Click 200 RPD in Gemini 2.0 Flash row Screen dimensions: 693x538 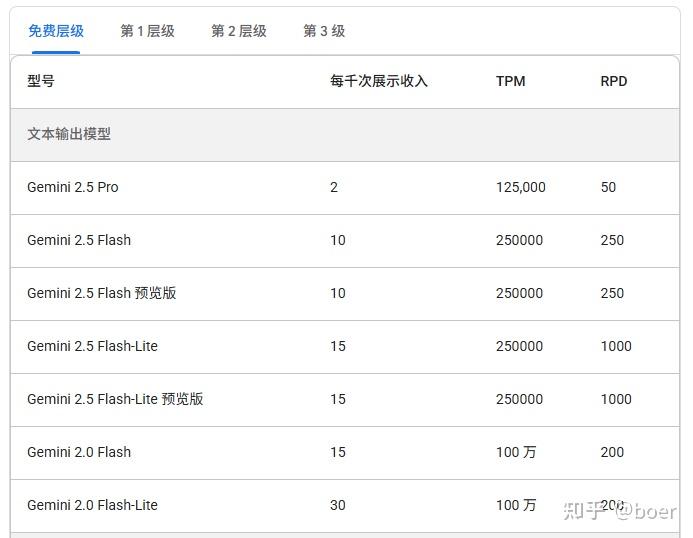pyautogui.click(x=612, y=452)
